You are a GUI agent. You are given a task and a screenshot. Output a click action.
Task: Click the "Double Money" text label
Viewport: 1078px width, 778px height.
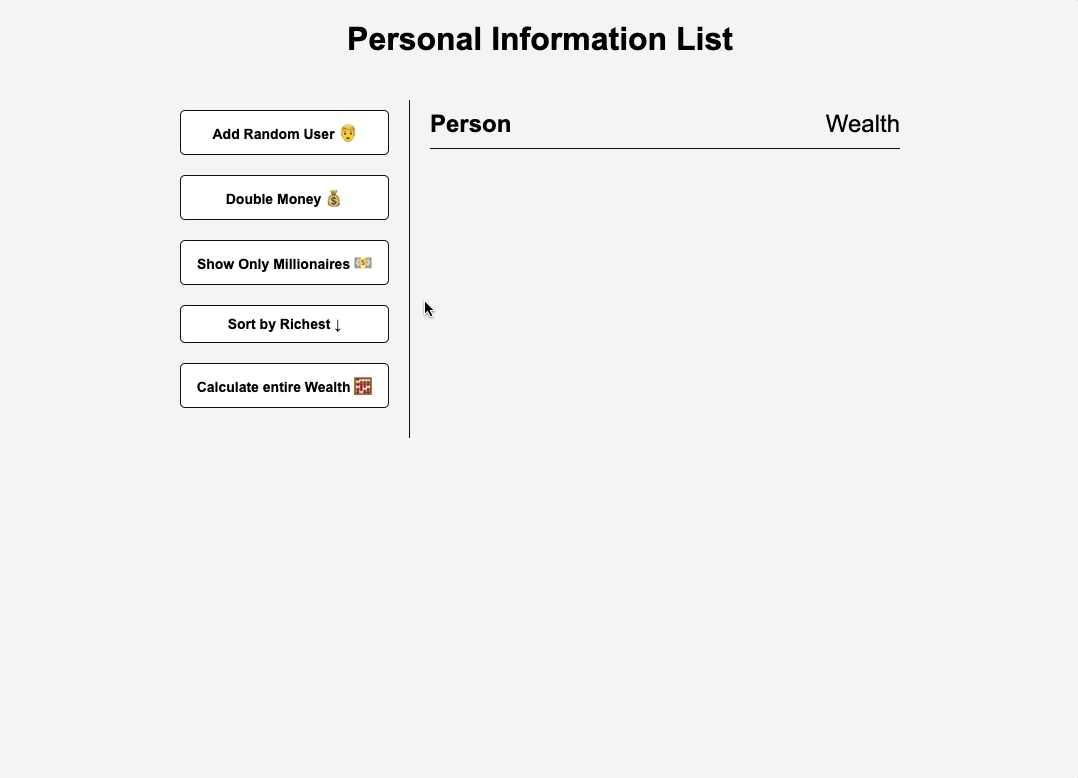[273, 199]
